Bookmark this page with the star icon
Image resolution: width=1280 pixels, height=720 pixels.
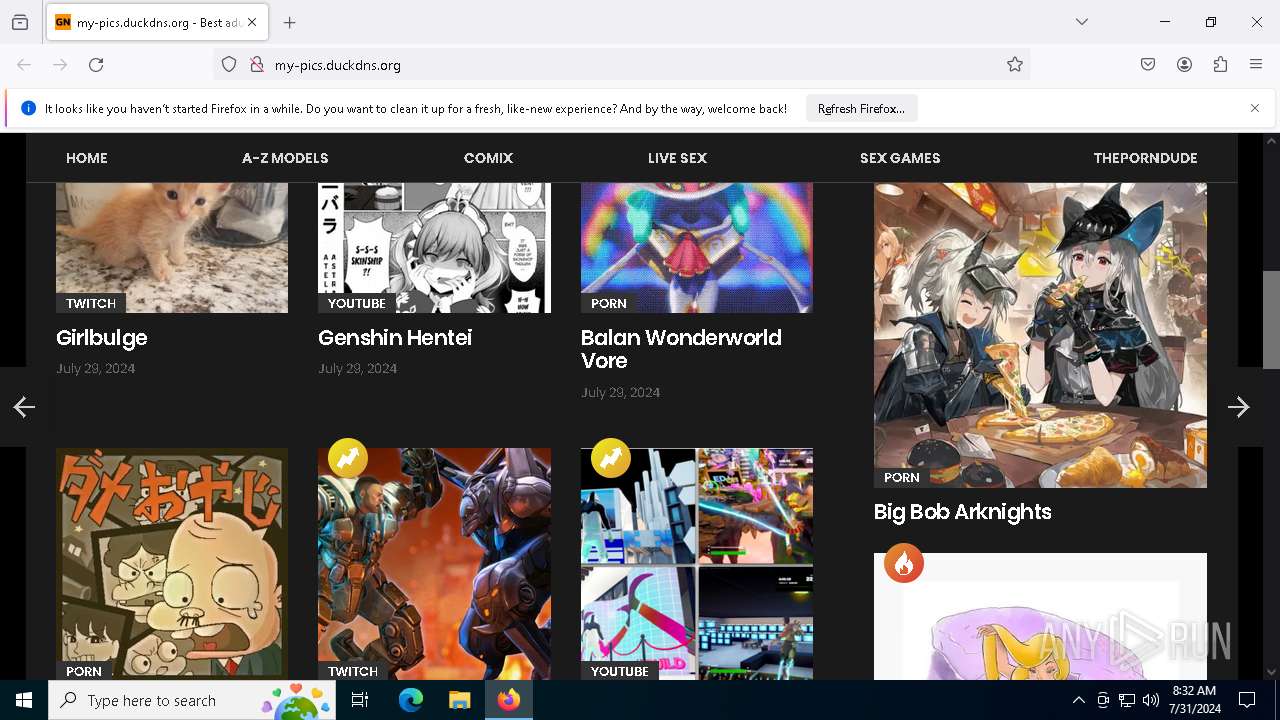[x=1015, y=65]
